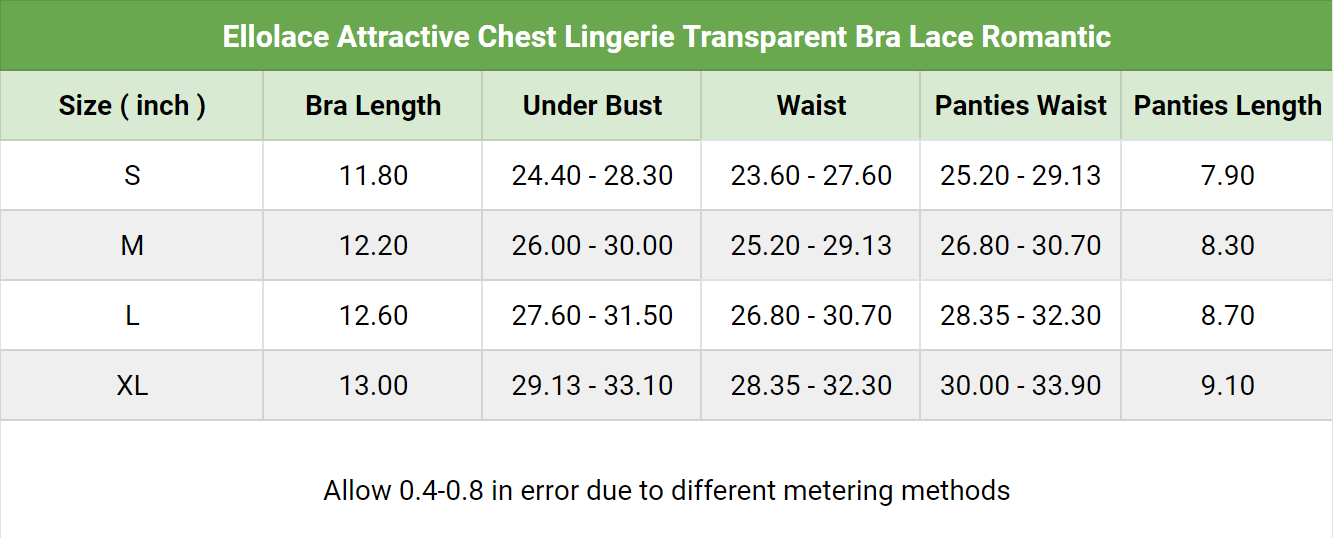This screenshot has height=538, width=1333.
Task: Select the "Under Bust" header cell
Action: pos(592,106)
